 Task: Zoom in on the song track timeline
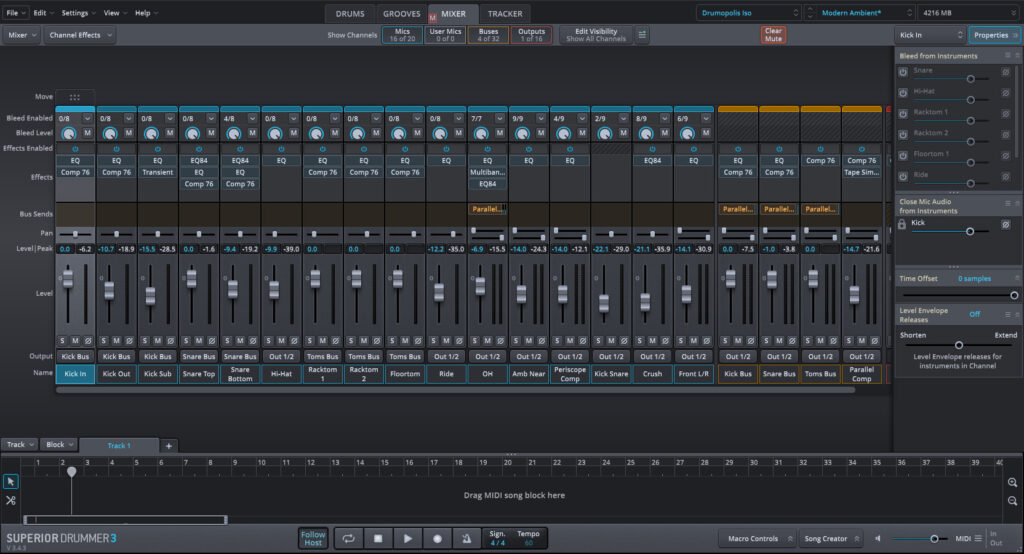pos(1013,482)
